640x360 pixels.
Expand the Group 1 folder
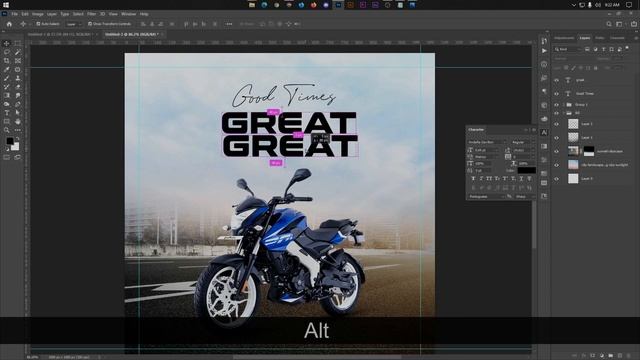(x=563, y=104)
